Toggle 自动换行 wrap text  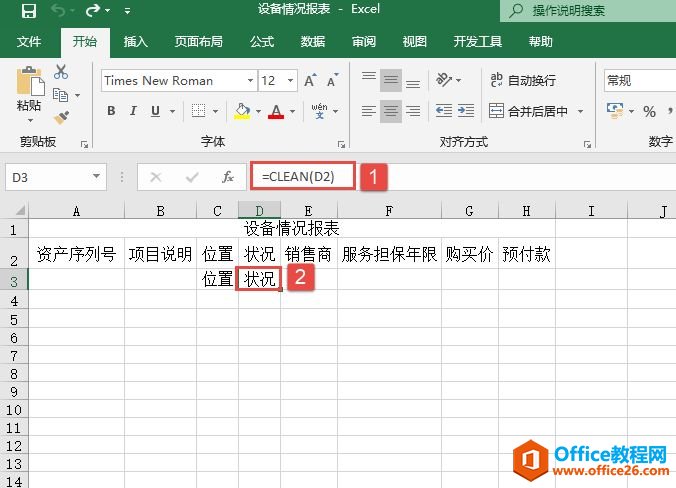(x=523, y=80)
